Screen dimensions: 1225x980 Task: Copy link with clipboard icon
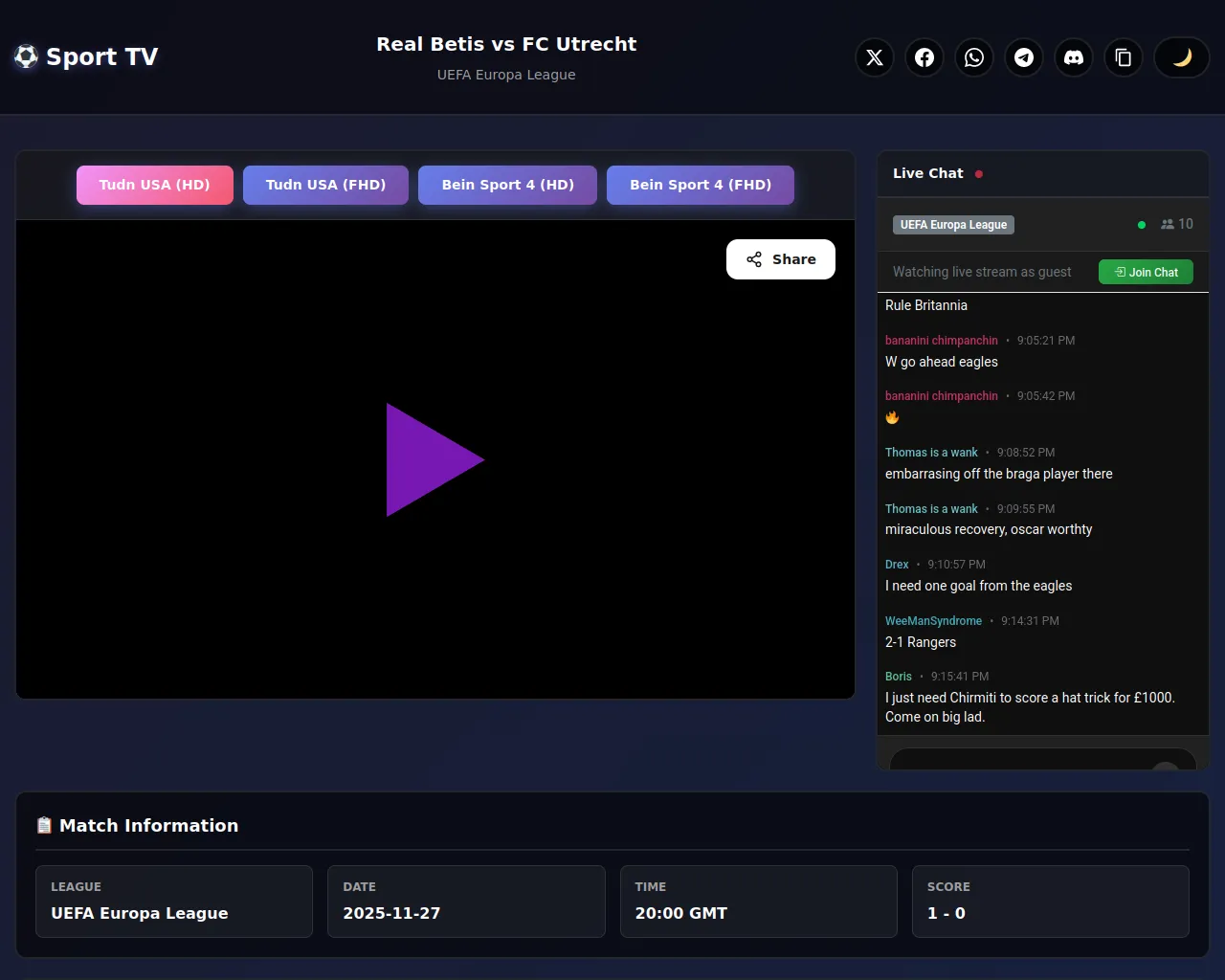pos(1124,57)
